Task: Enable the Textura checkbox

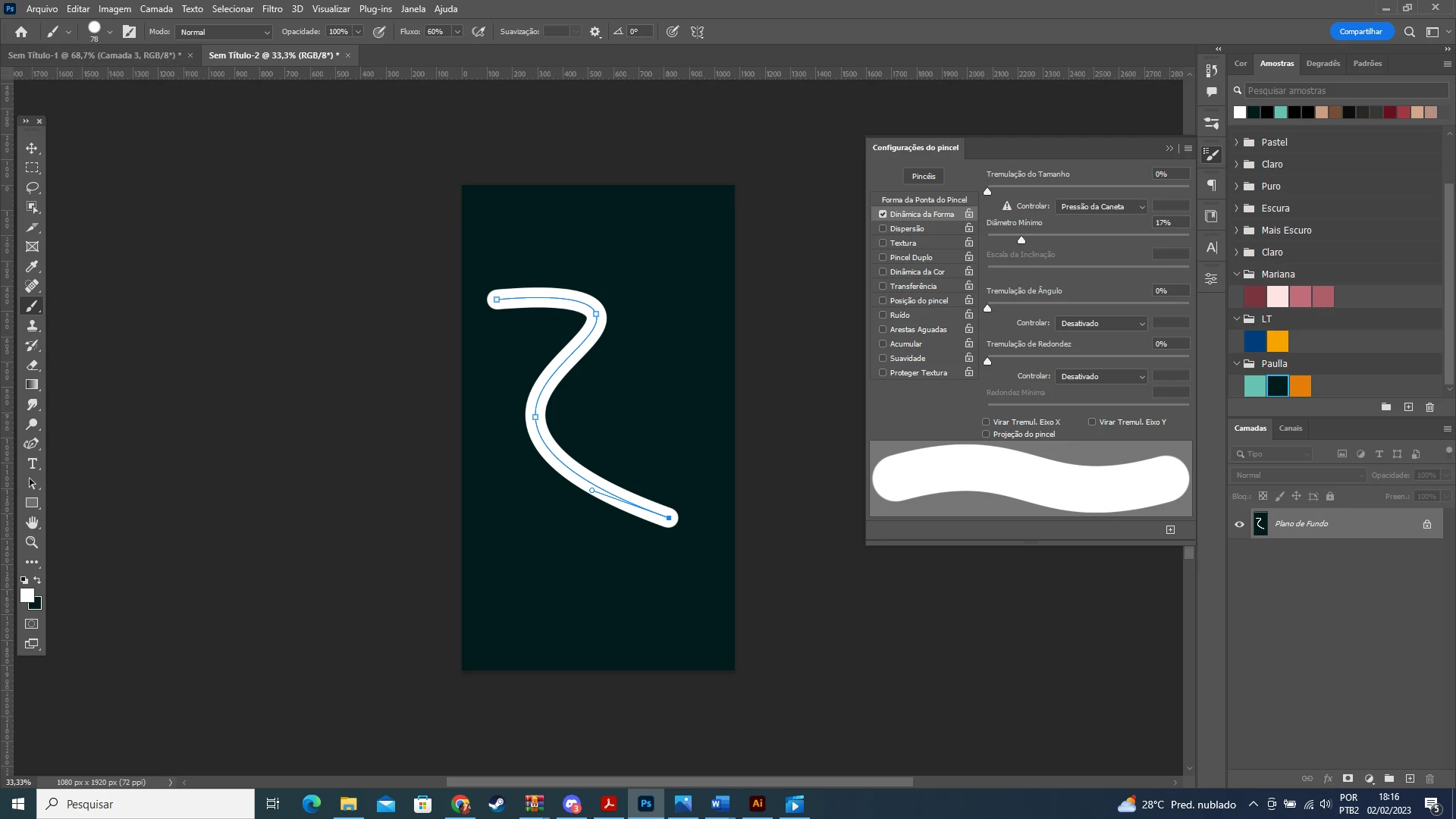Action: (883, 243)
